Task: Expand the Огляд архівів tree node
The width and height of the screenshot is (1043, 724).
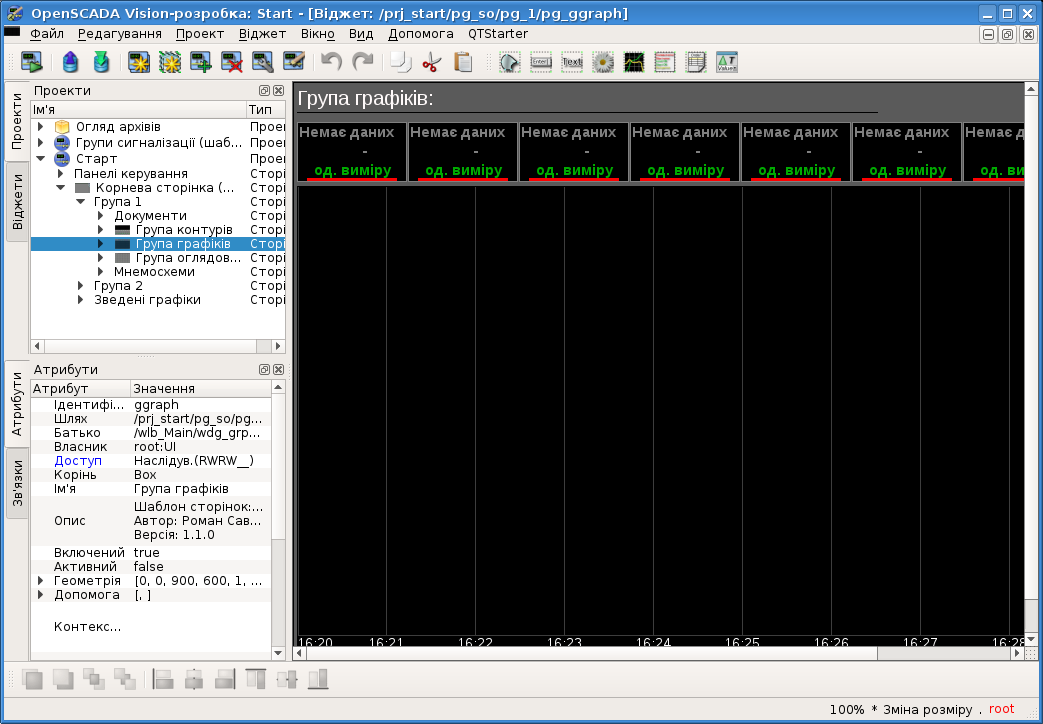Action: pyautogui.click(x=41, y=126)
